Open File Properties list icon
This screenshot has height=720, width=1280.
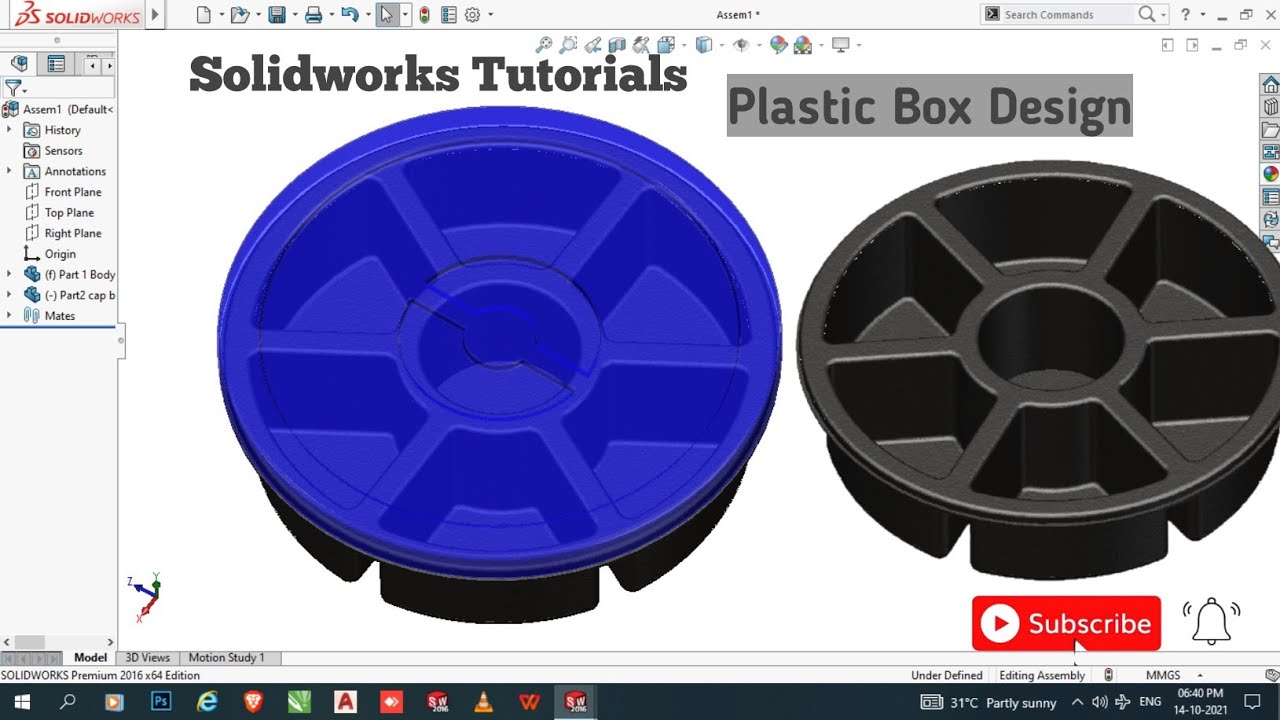coord(448,15)
